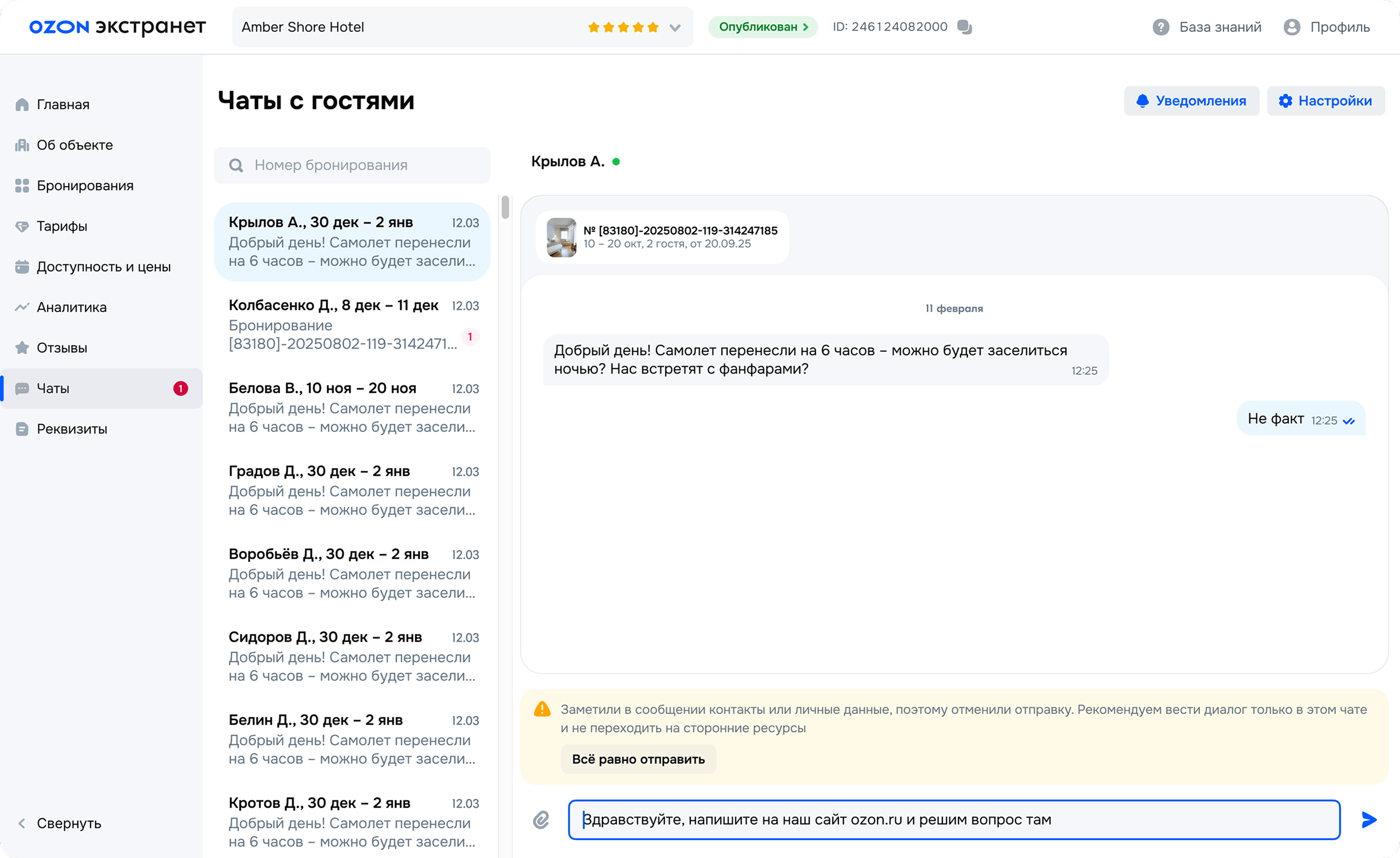Click the booking room thumbnail image
The height and width of the screenshot is (858, 1400).
561,237
